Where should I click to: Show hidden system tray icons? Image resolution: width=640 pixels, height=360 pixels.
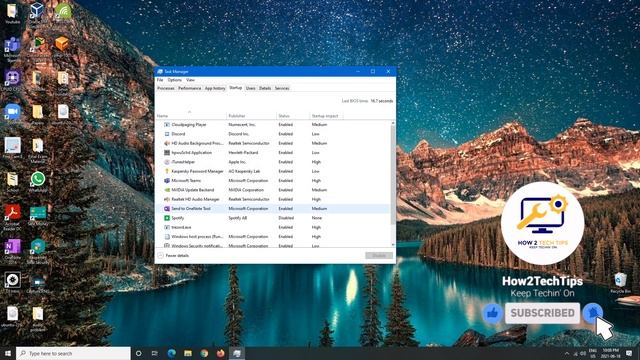click(x=567, y=353)
